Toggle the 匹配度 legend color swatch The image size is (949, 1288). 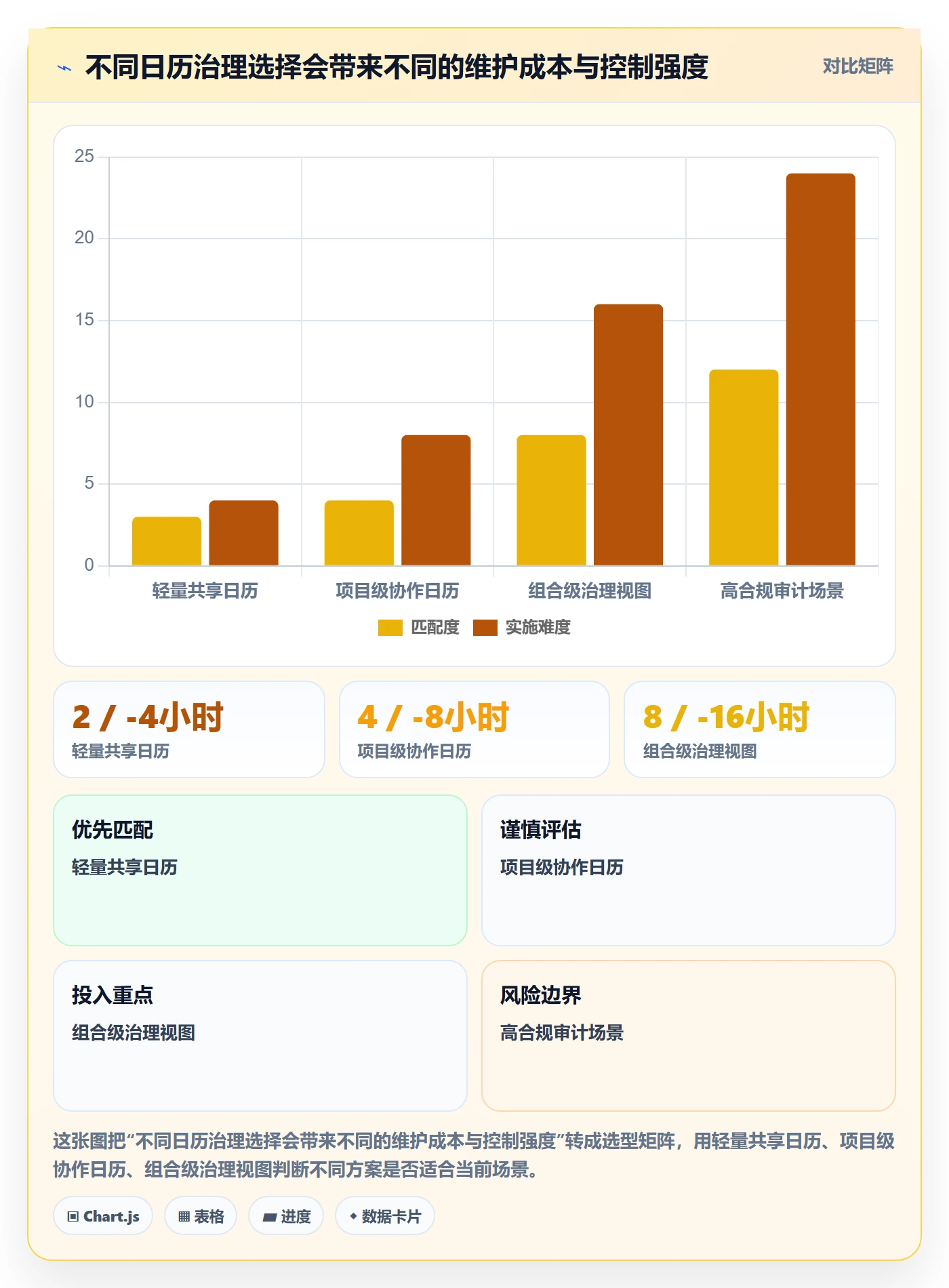[390, 628]
